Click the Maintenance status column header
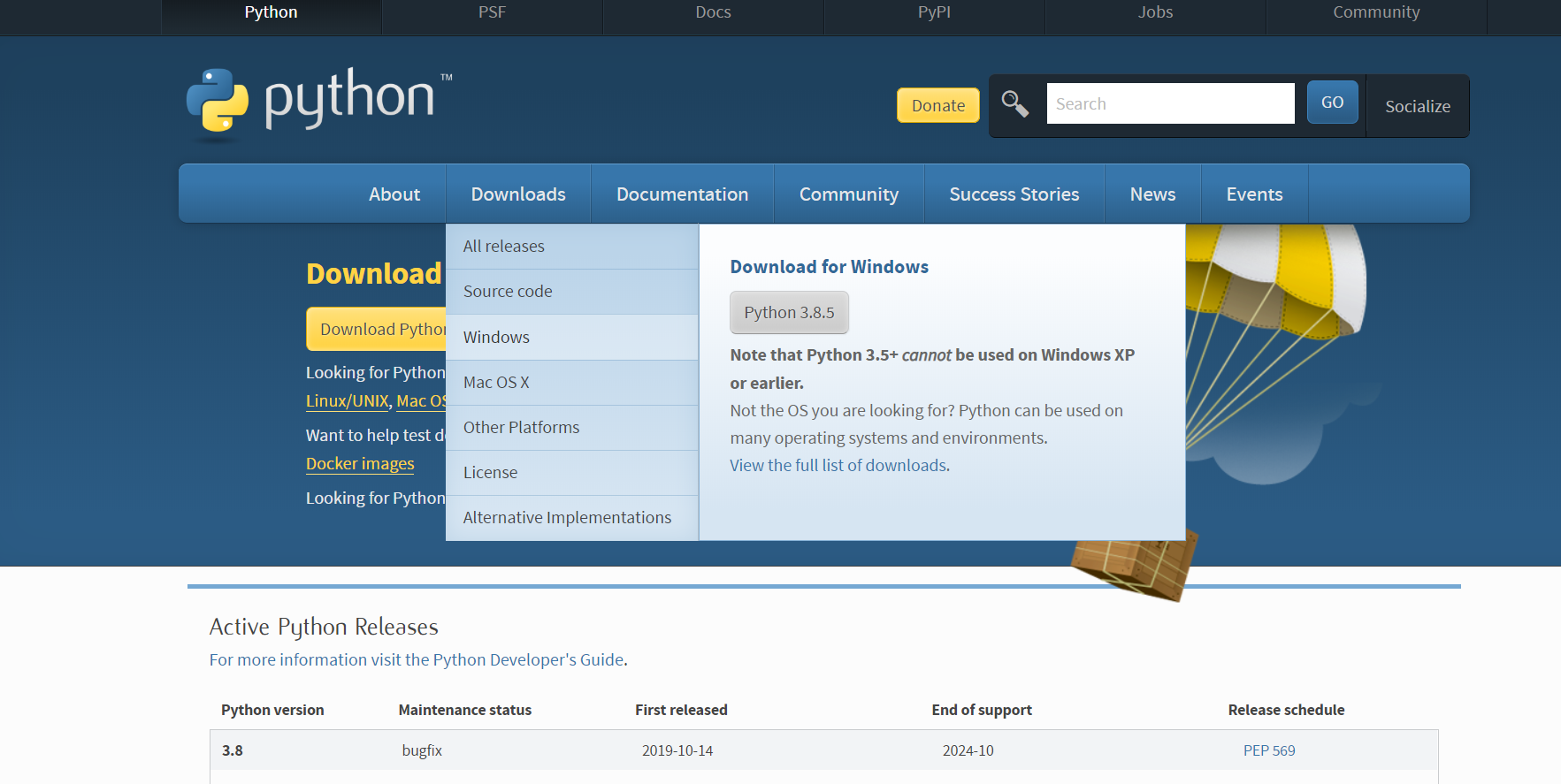Screen dimensions: 1561x784 coord(465,710)
